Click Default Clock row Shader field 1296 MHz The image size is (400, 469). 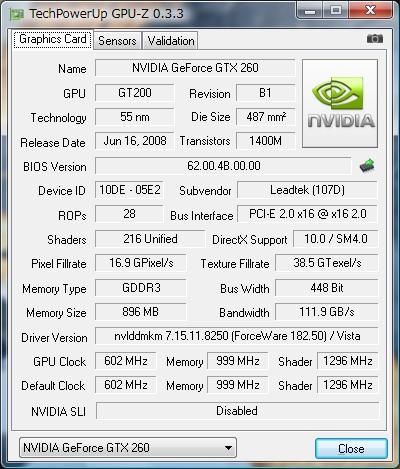click(x=347, y=385)
